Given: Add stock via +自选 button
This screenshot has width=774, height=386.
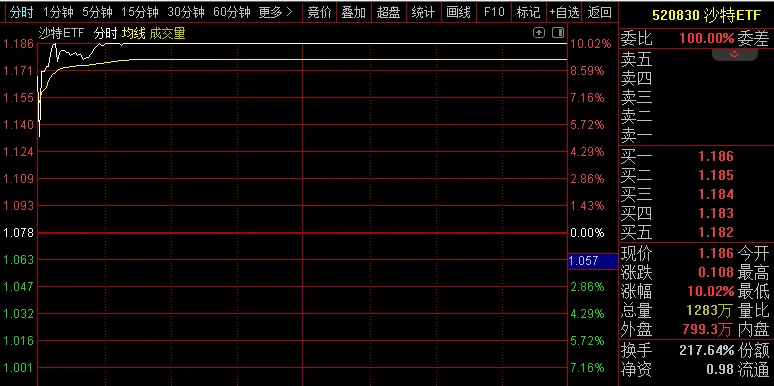Looking at the screenshot, I should click(x=564, y=12).
